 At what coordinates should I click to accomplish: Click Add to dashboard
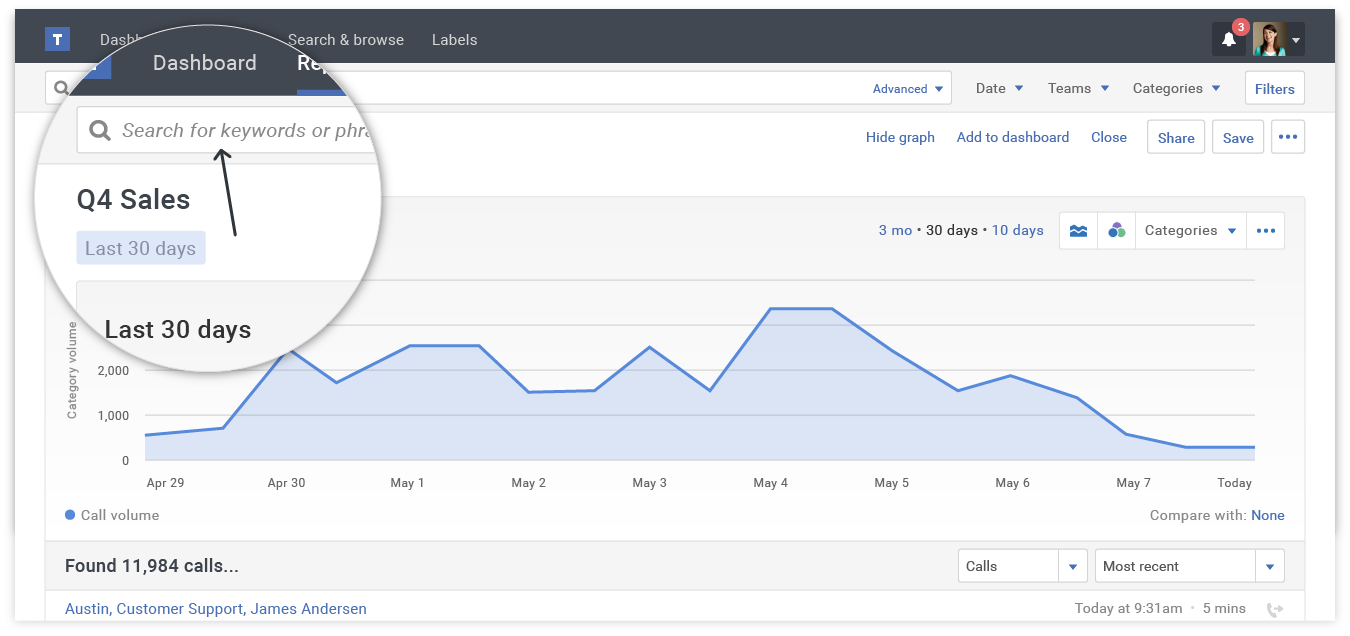1012,137
